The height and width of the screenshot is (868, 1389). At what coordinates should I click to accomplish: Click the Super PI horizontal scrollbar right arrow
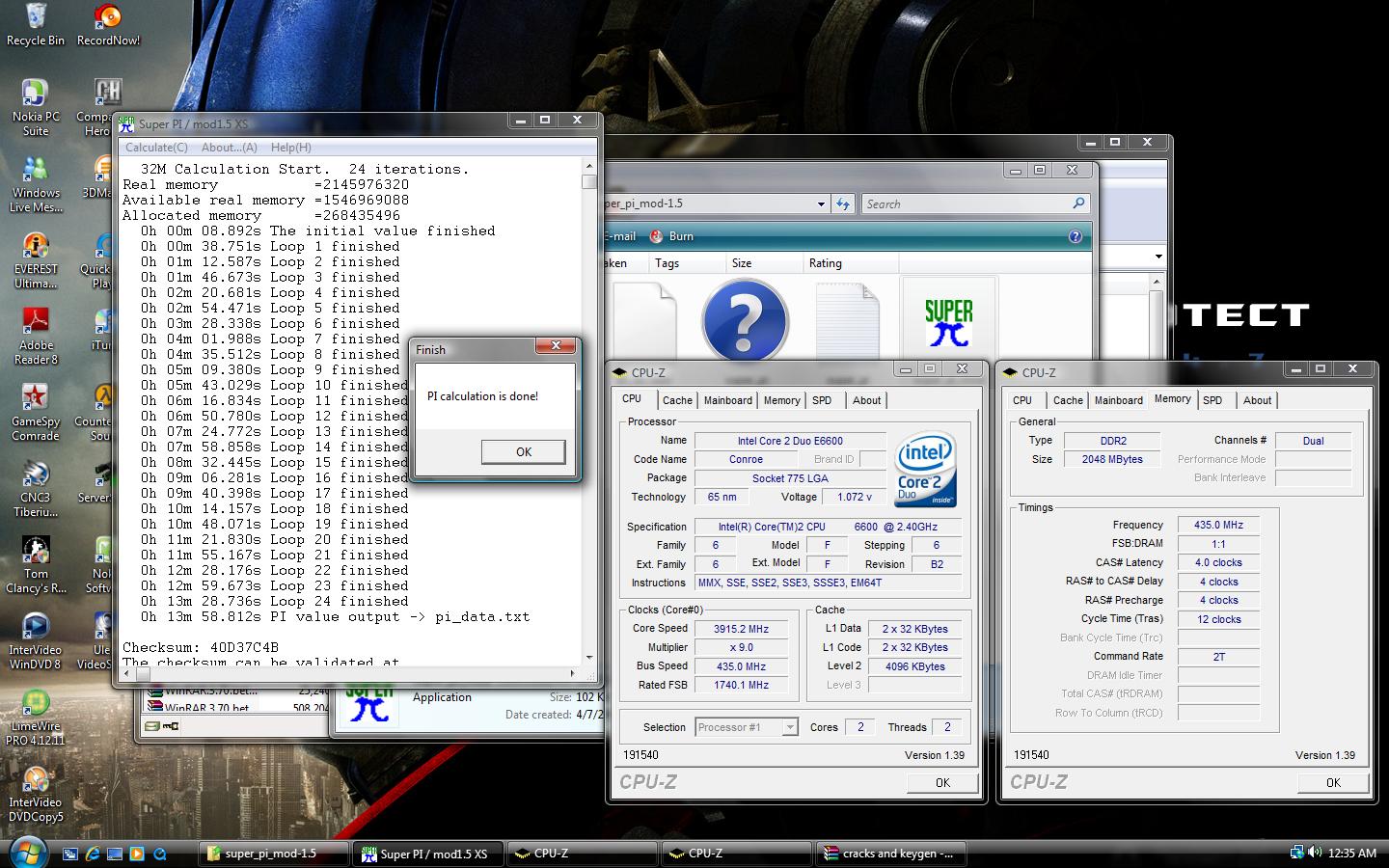pyautogui.click(x=573, y=673)
